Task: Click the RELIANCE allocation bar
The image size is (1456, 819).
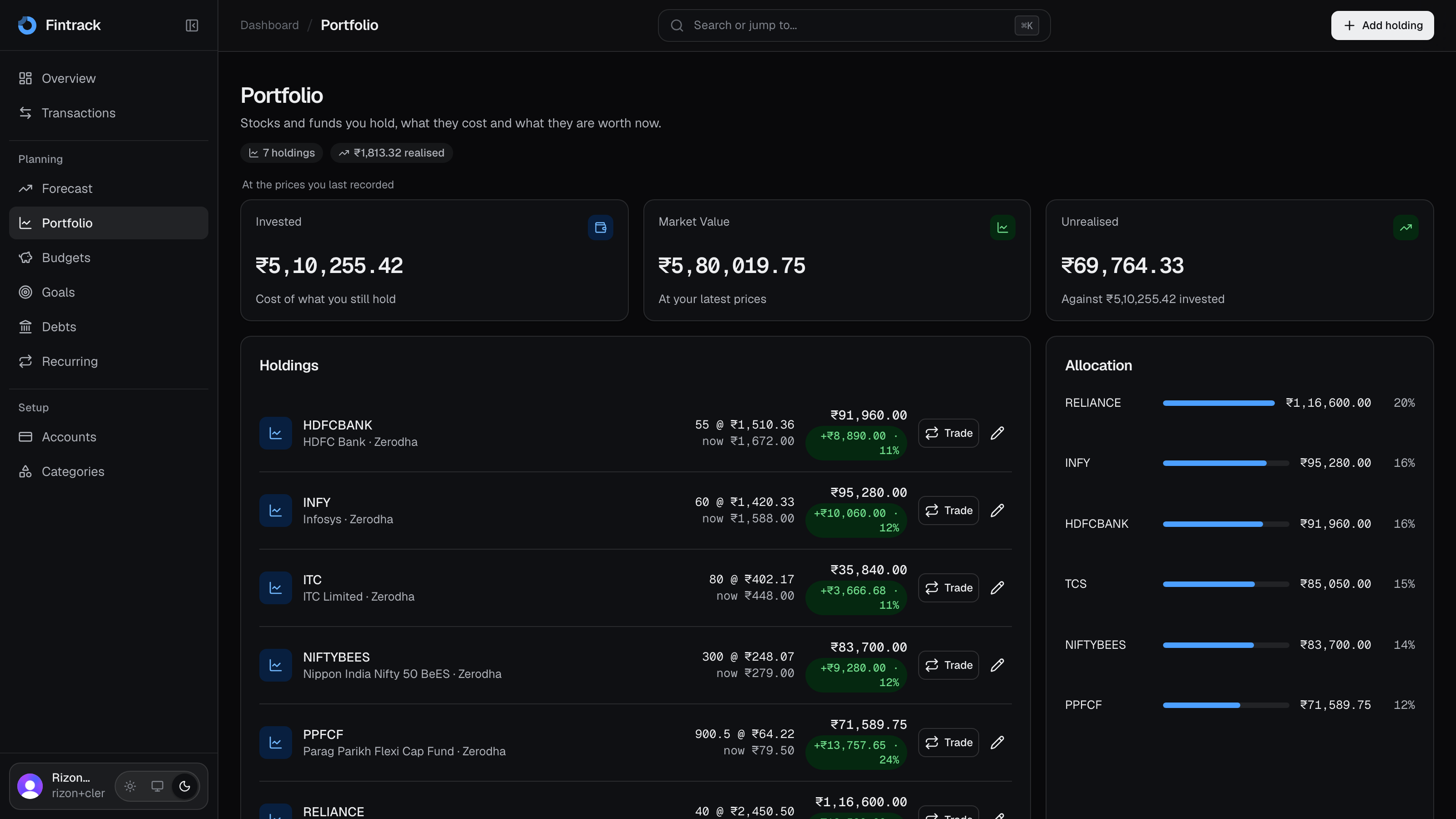Action: point(1218,404)
